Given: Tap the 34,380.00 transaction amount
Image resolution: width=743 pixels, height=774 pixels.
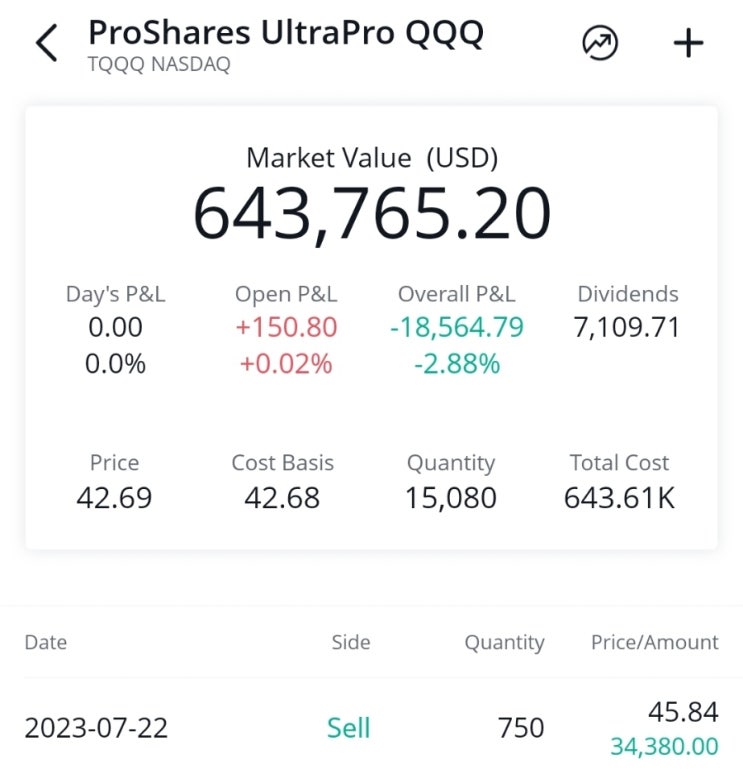Looking at the screenshot, I should [666, 746].
